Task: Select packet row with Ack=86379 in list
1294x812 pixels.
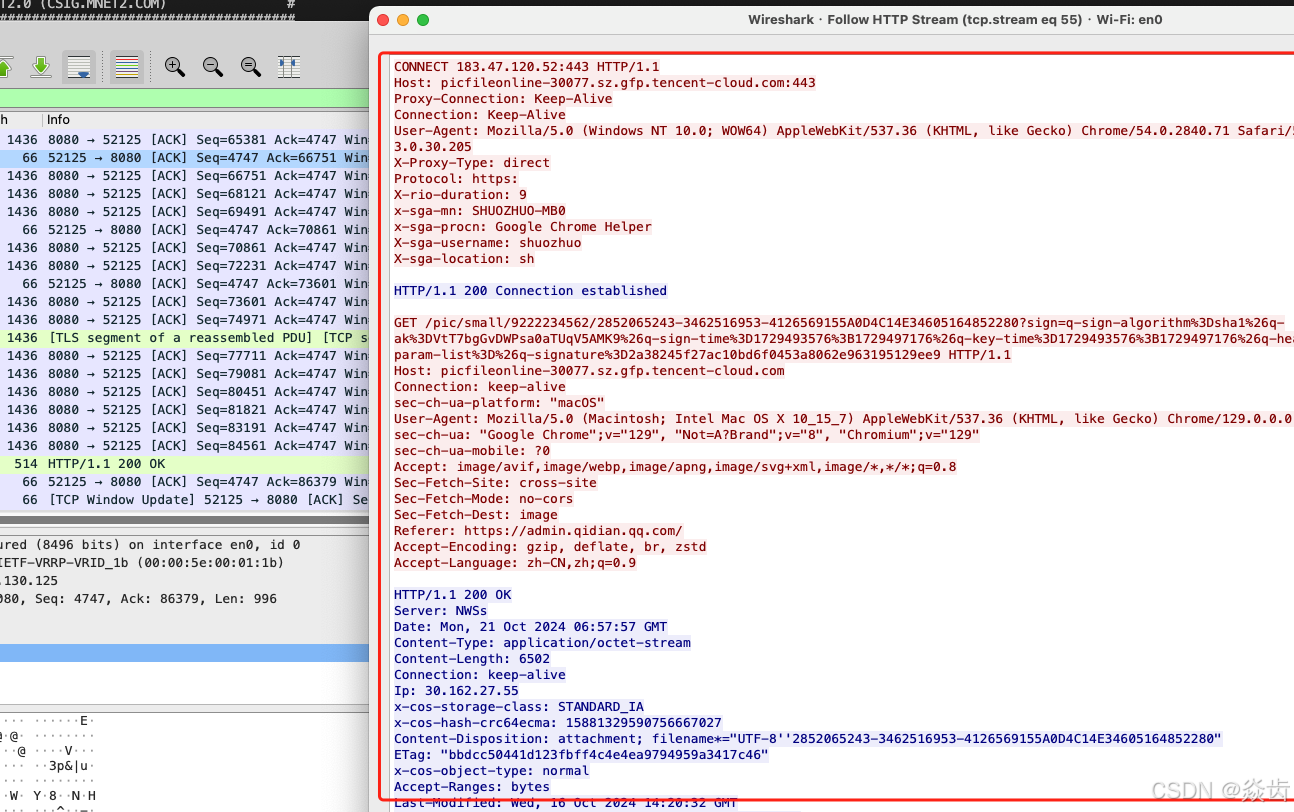Action: 184,482
